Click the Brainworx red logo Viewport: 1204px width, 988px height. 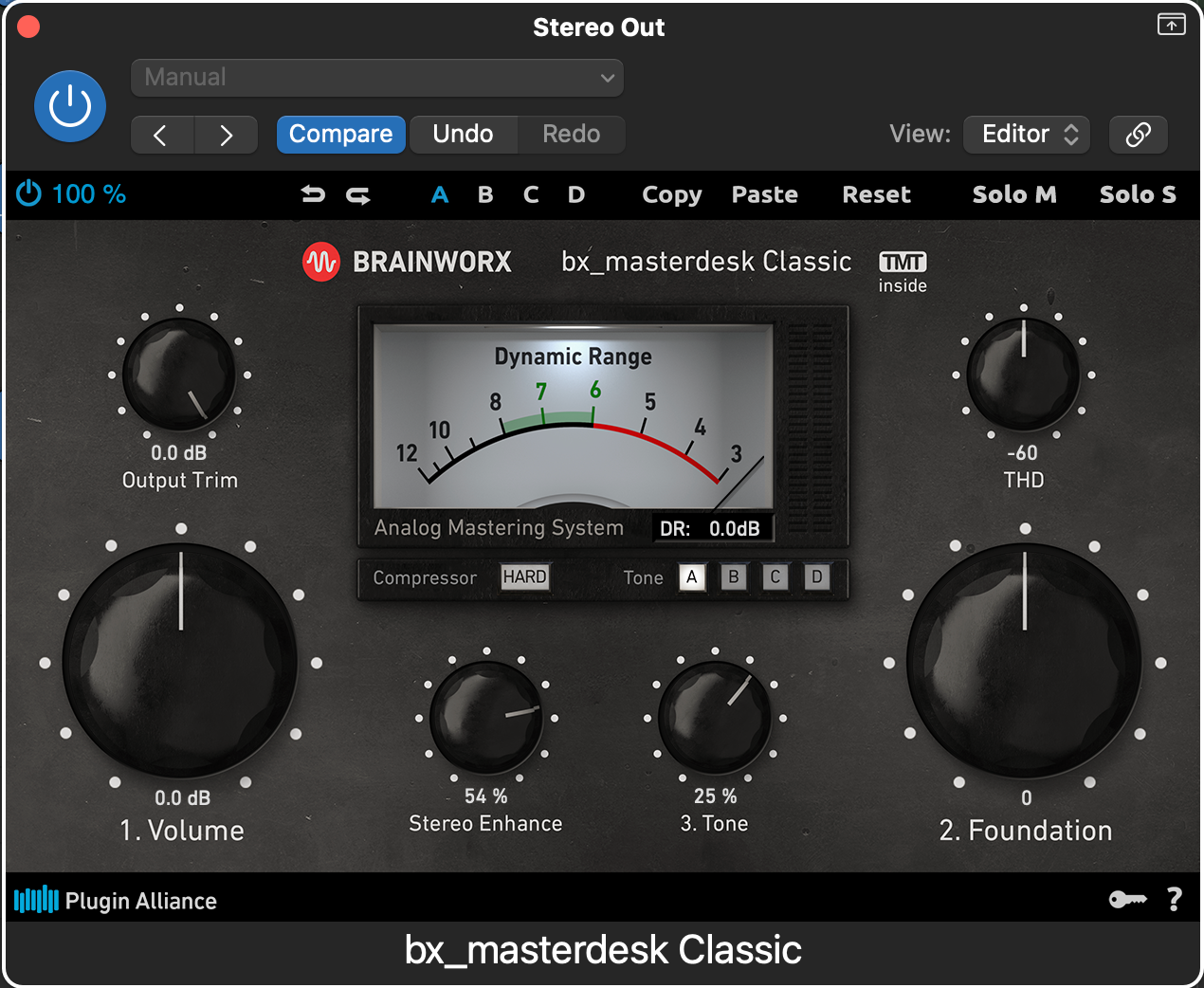point(321,262)
